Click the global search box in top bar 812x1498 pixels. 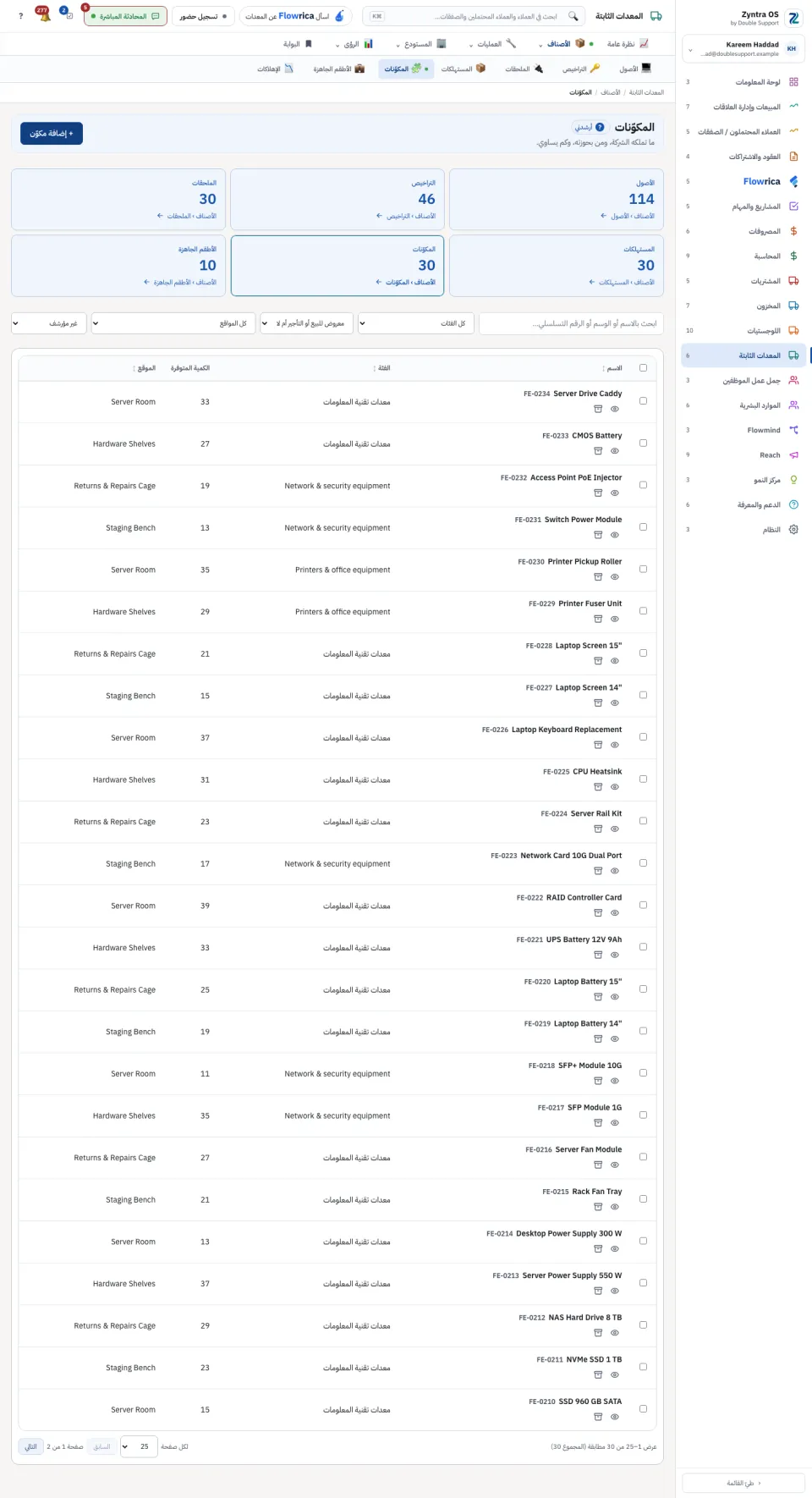(475, 16)
